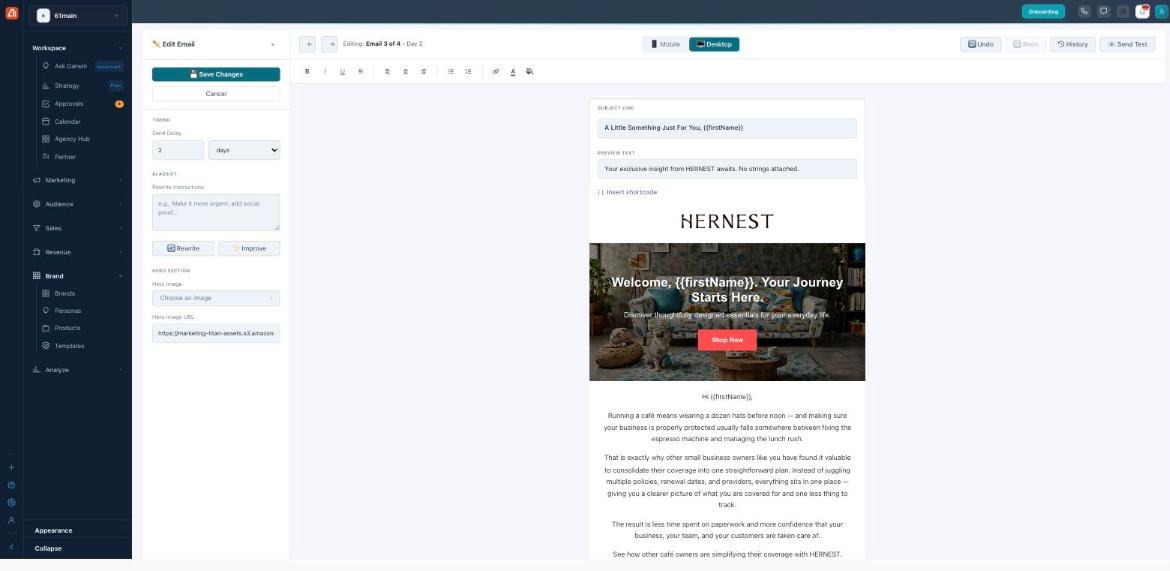
Task: Click the Rewrite button
Action: pos(183,249)
